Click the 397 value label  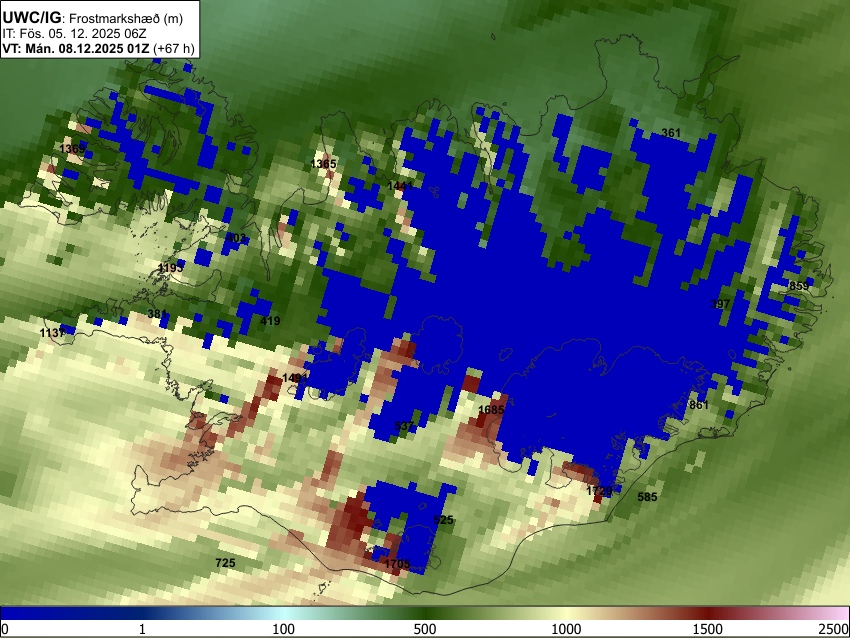click(x=720, y=304)
